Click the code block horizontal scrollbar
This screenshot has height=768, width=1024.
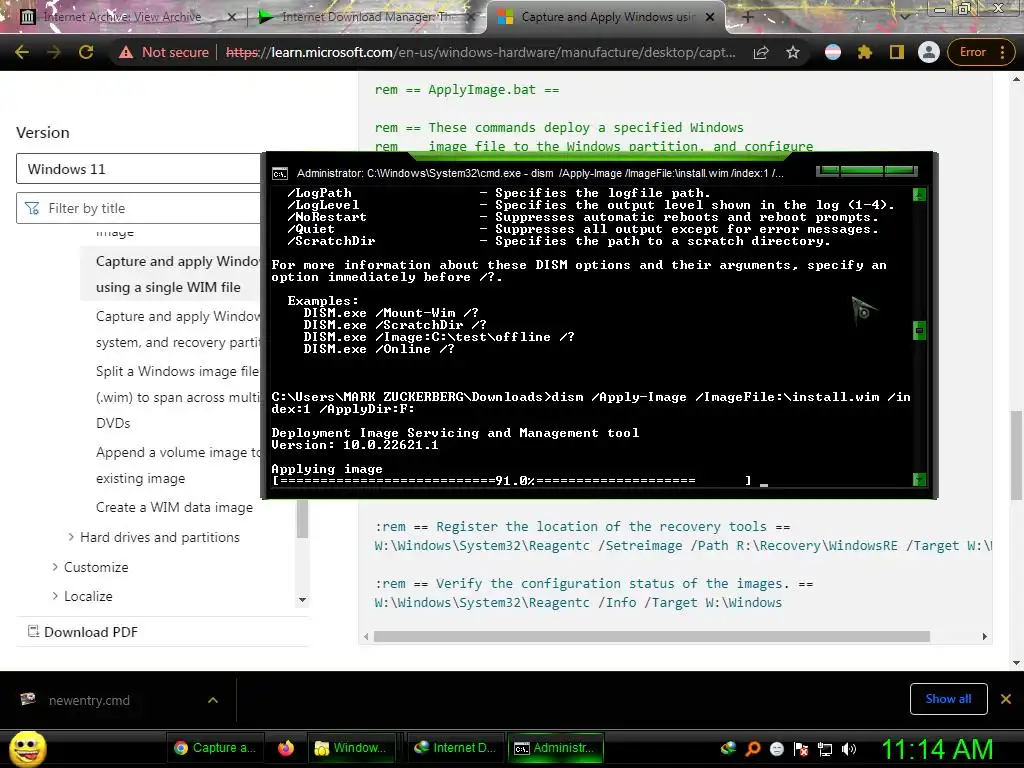click(x=652, y=636)
